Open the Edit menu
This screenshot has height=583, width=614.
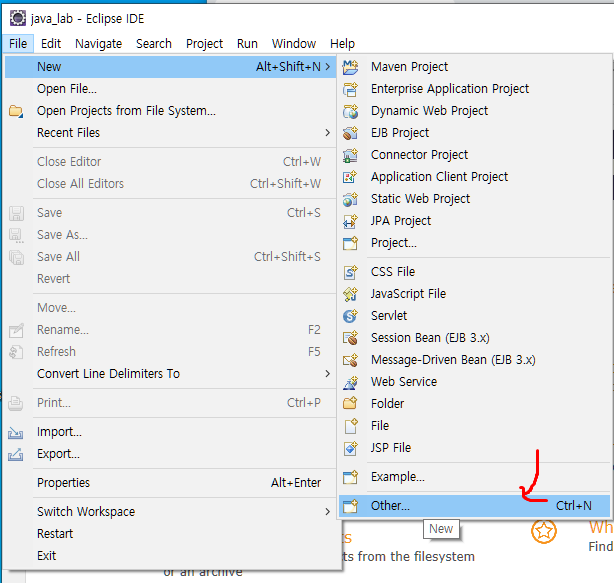click(x=51, y=43)
